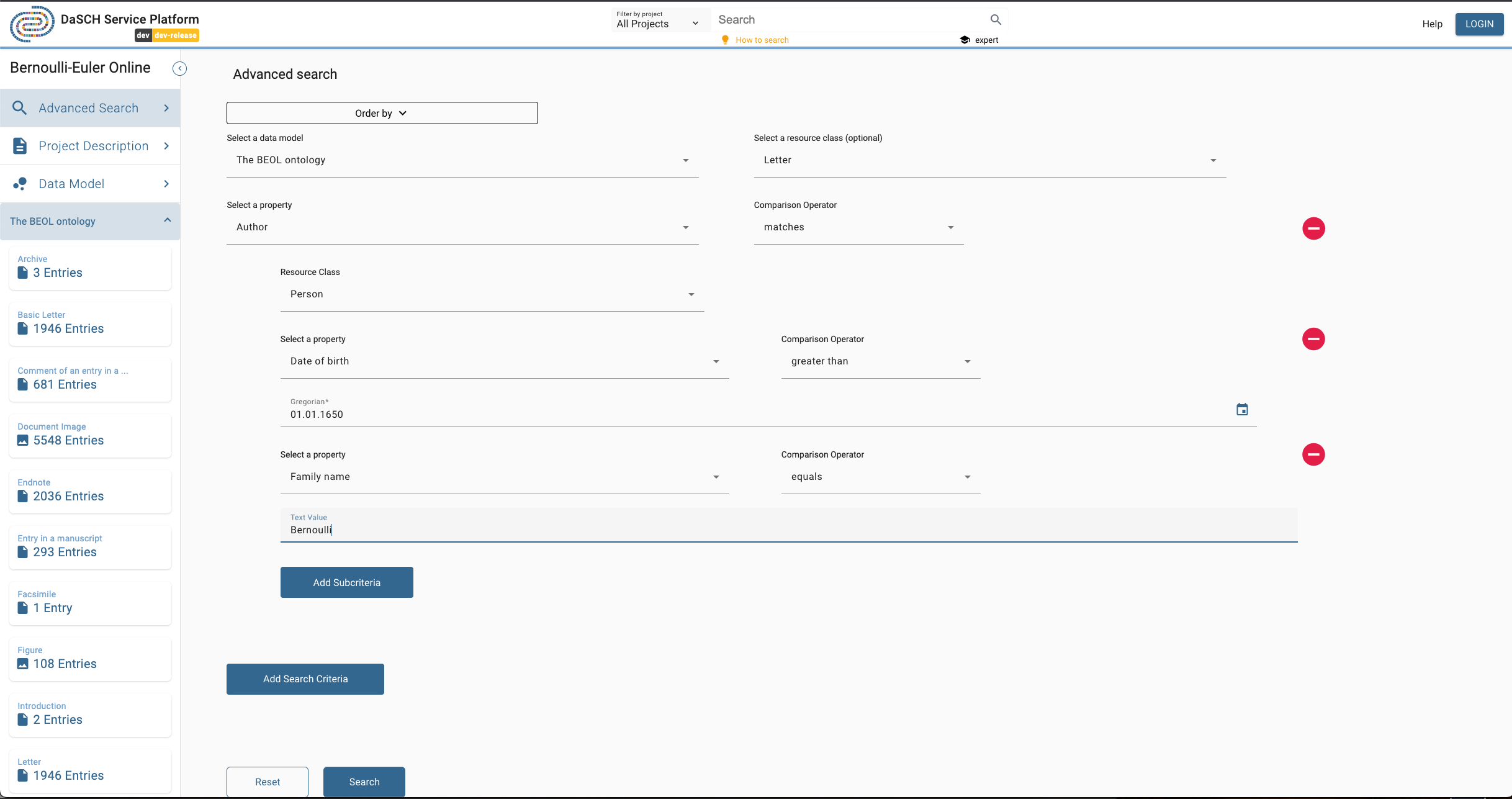Remove the Date of birth criterion with minus icon
Screen dimensions: 1512x799
1313,339
